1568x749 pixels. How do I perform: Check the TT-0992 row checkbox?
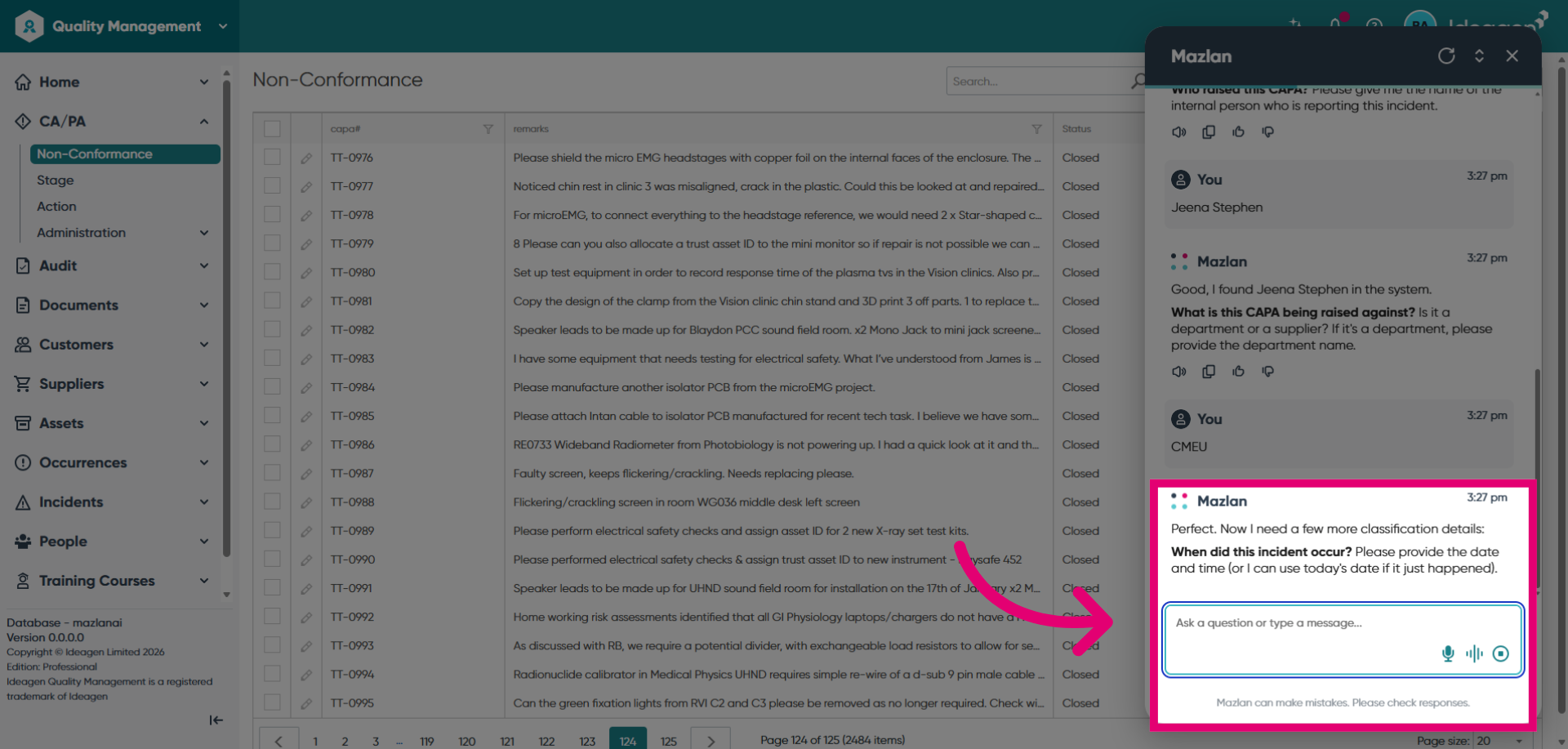272,616
